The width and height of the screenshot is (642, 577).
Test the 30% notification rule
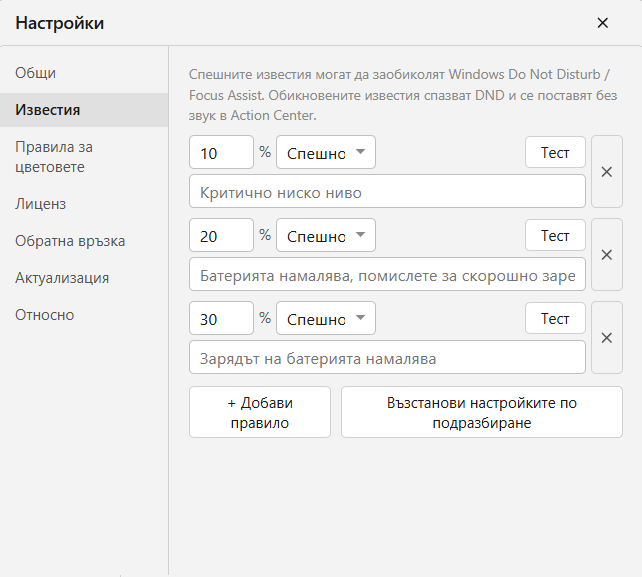pyautogui.click(x=555, y=318)
